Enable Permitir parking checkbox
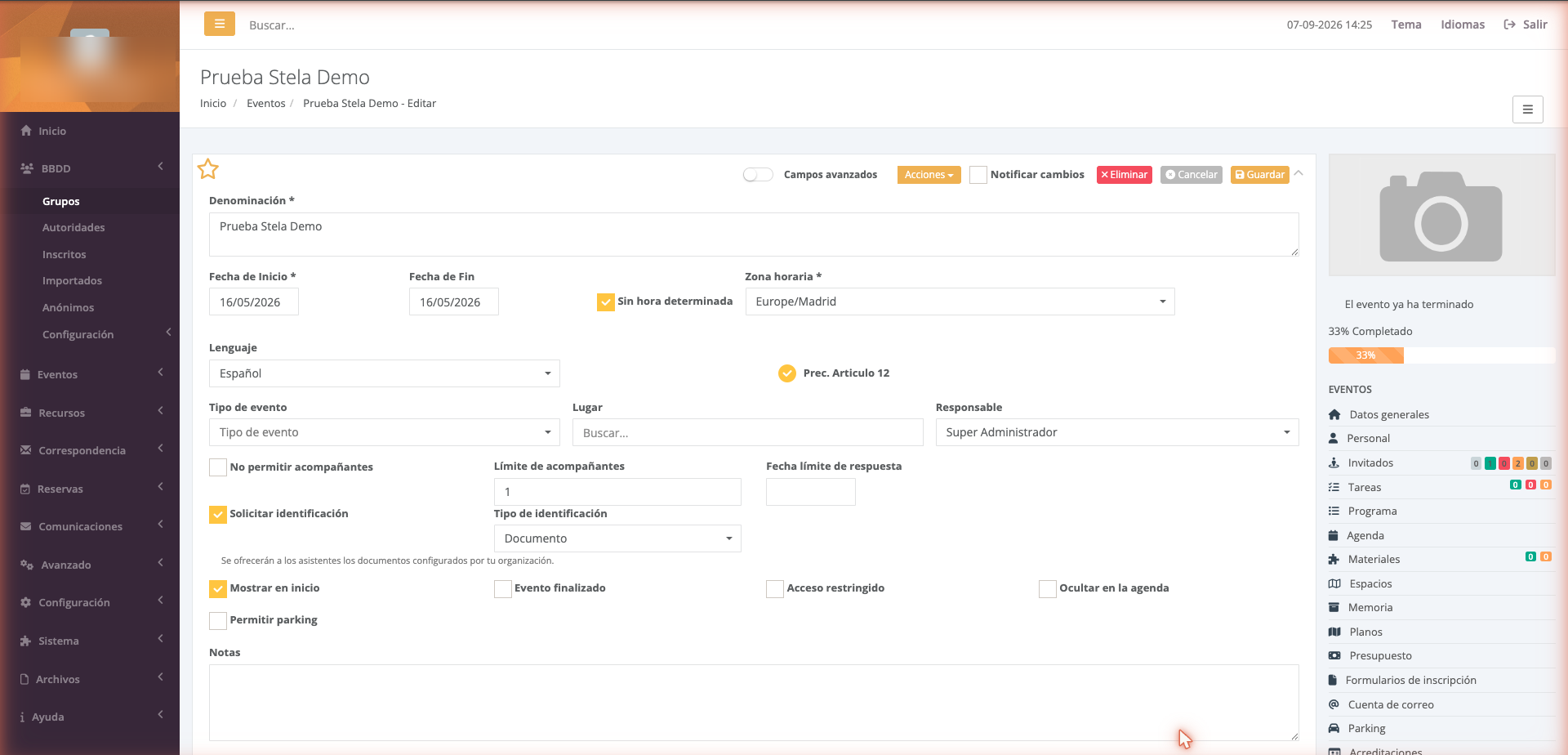The height and width of the screenshot is (755, 1568). point(218,621)
